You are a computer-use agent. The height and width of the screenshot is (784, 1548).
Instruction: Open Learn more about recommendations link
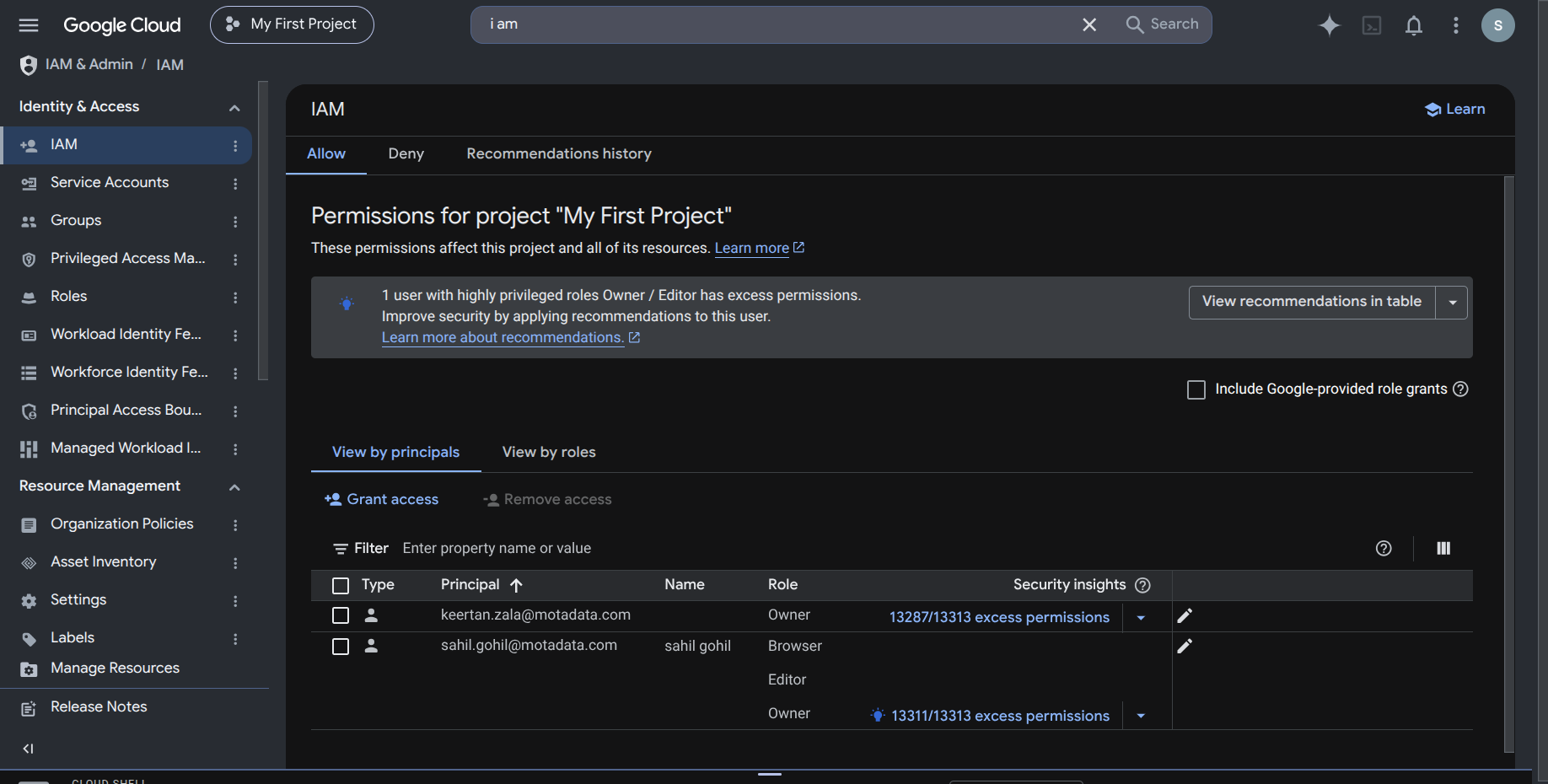(x=511, y=337)
